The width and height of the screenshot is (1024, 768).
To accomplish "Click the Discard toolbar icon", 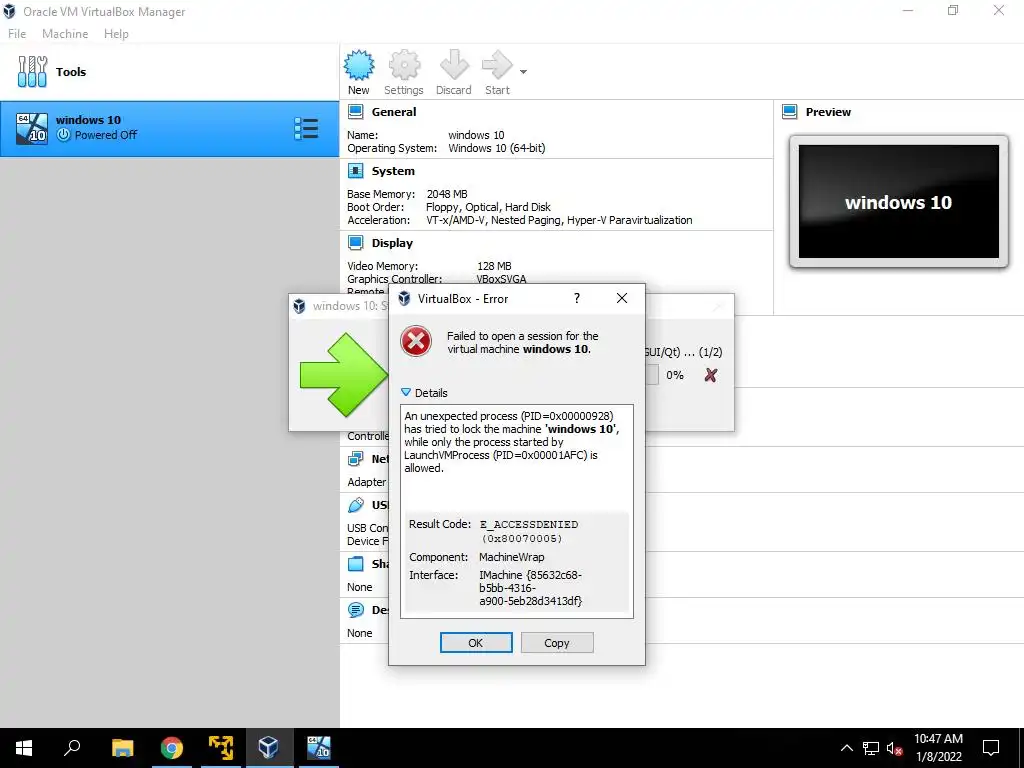I will (454, 65).
